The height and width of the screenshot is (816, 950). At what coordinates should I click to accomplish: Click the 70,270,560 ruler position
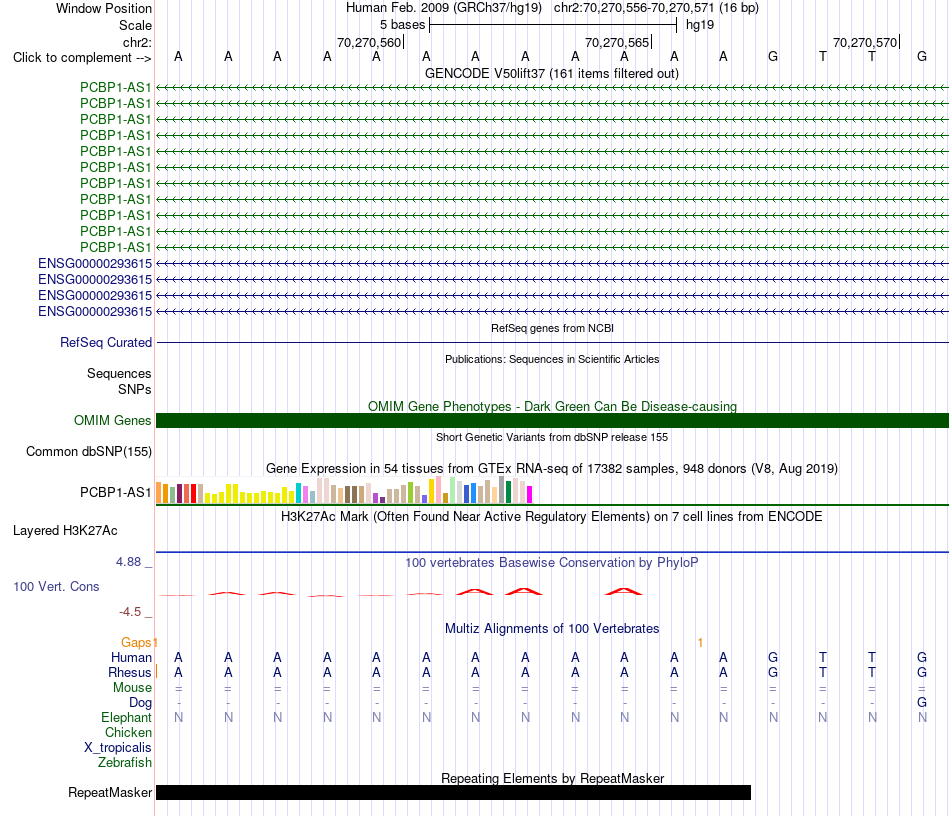coord(369,42)
